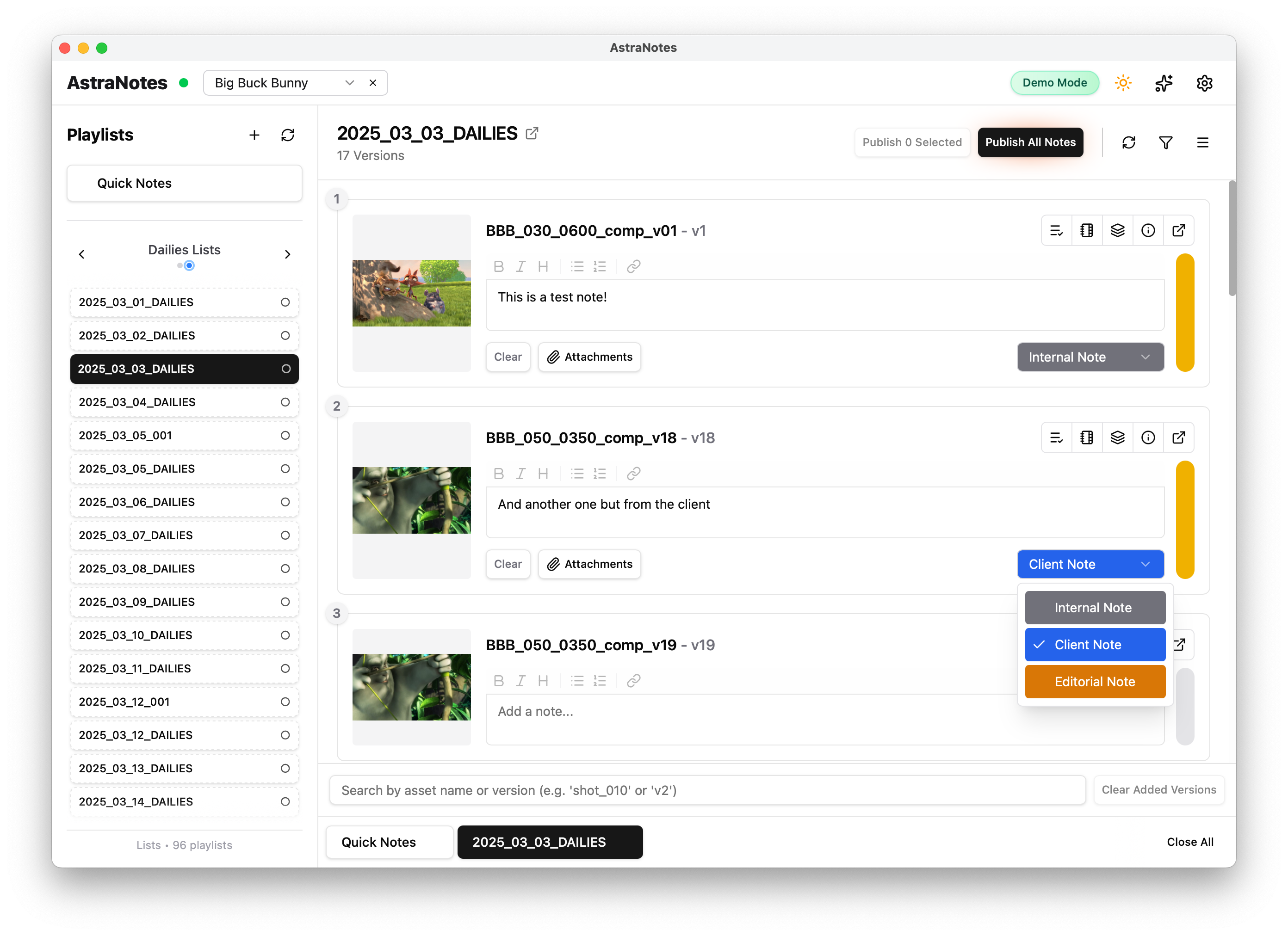The image size is (1288, 936).
Task: Open the Settings gear icon
Action: [x=1205, y=83]
